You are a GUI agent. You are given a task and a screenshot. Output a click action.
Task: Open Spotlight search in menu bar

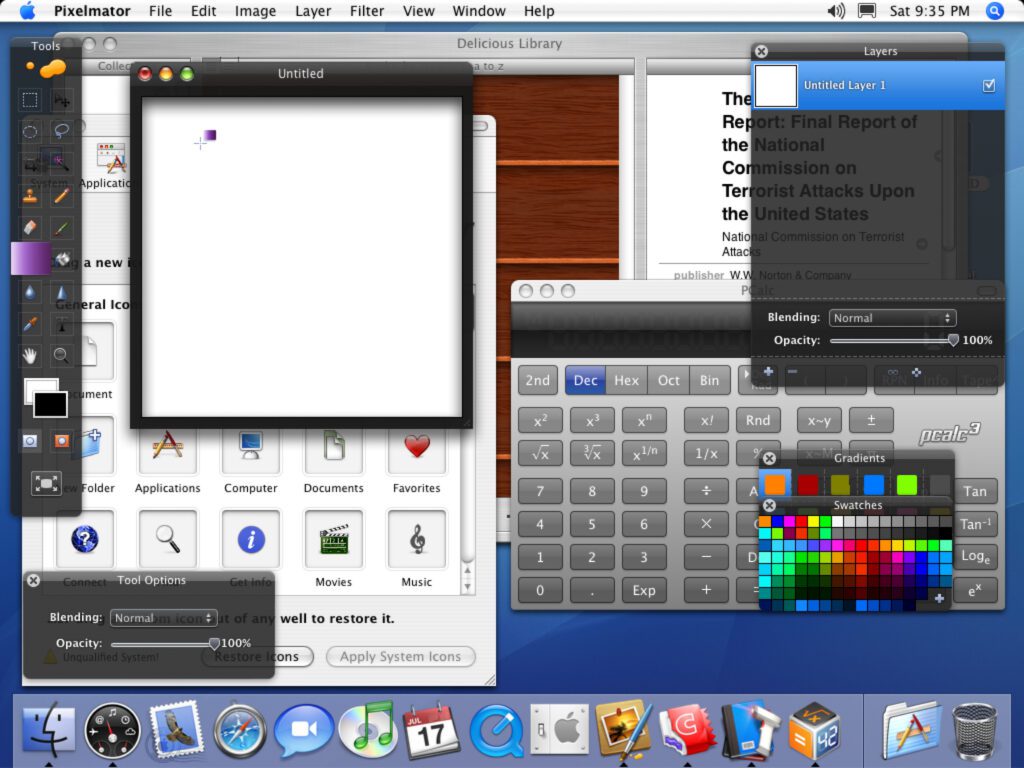click(x=994, y=11)
